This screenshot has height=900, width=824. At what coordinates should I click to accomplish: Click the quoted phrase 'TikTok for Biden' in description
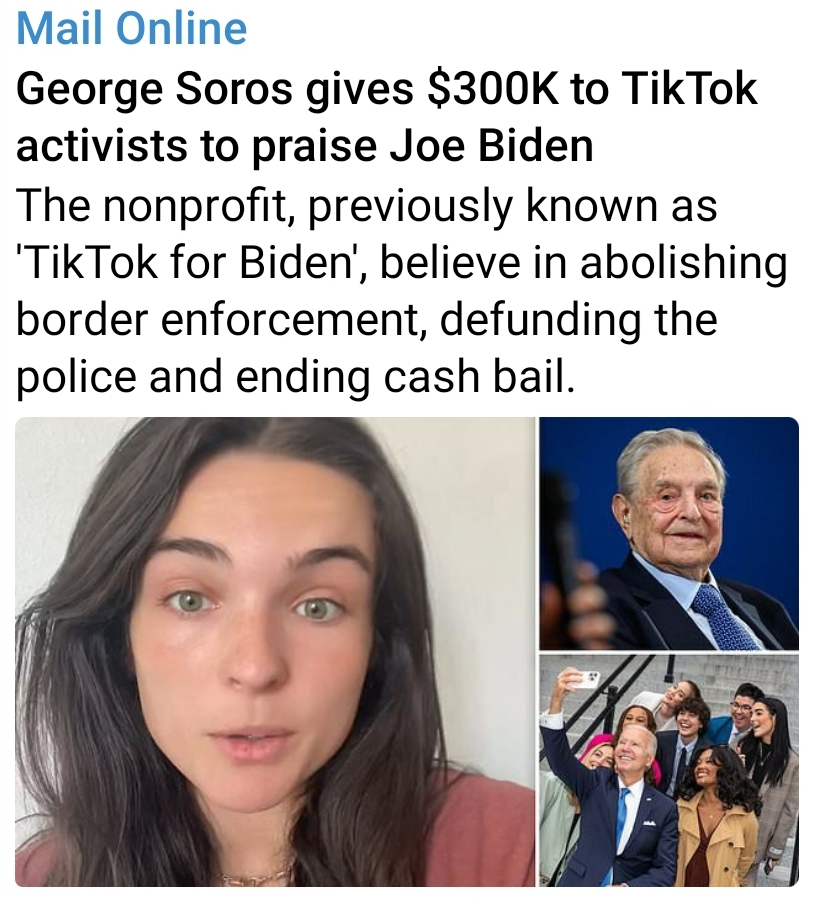coord(192,262)
